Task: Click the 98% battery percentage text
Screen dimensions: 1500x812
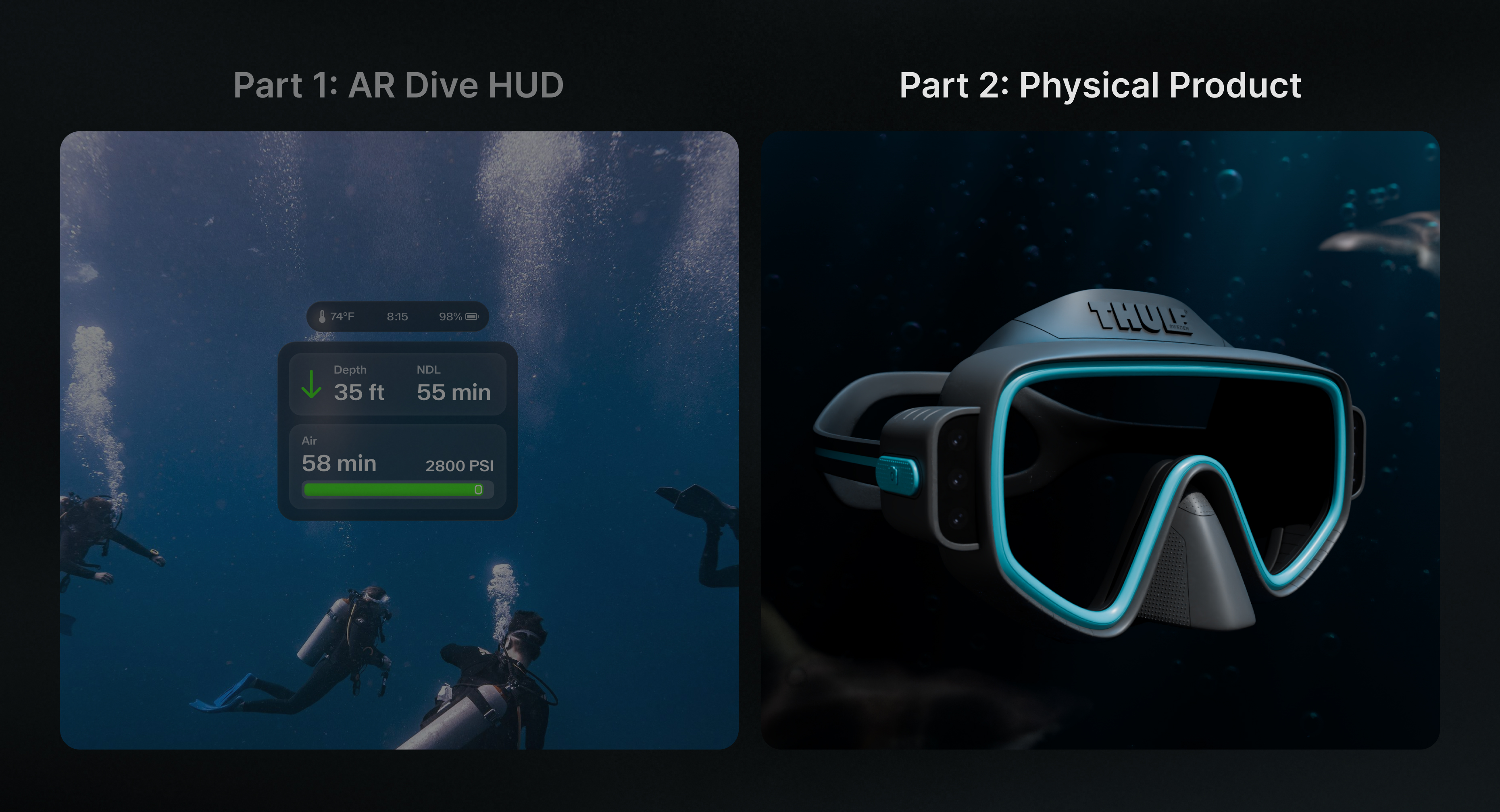Action: point(450,317)
